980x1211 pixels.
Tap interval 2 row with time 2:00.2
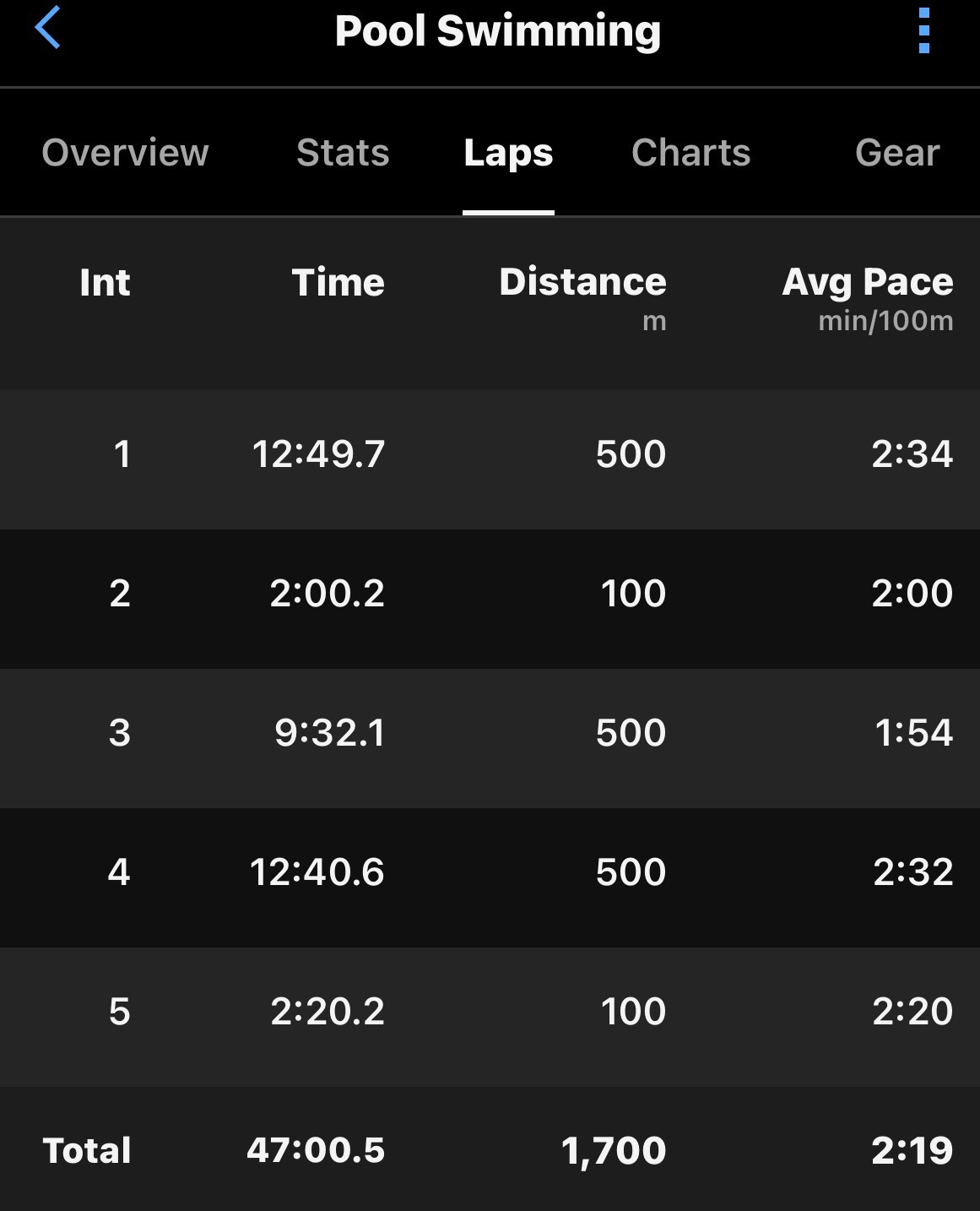(490, 594)
